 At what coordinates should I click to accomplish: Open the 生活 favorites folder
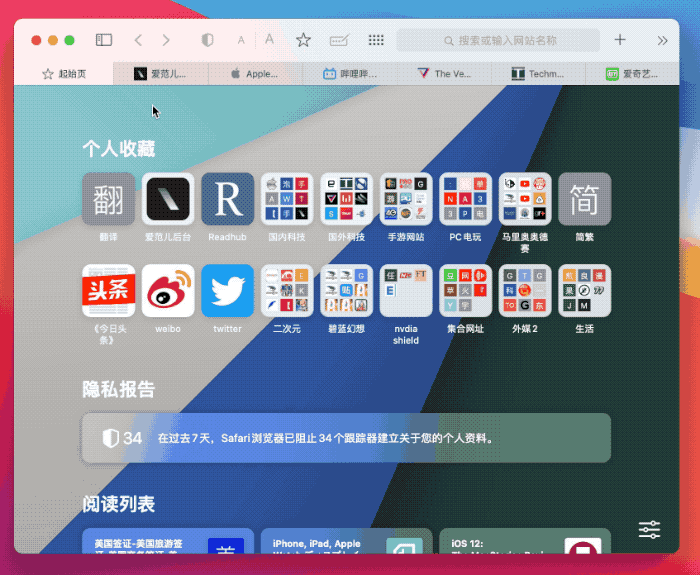[584, 291]
